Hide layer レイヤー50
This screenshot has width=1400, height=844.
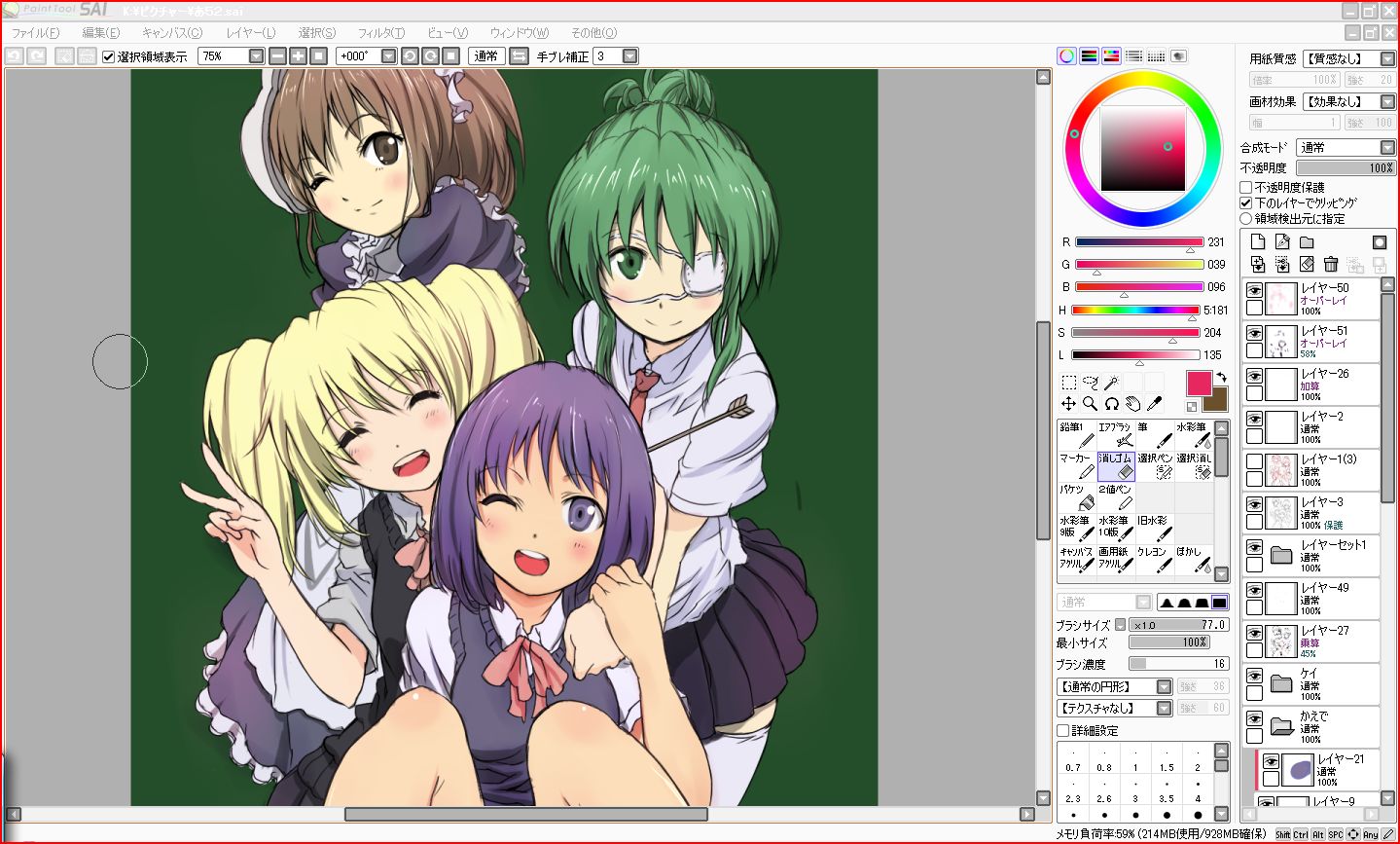pyautogui.click(x=1255, y=291)
